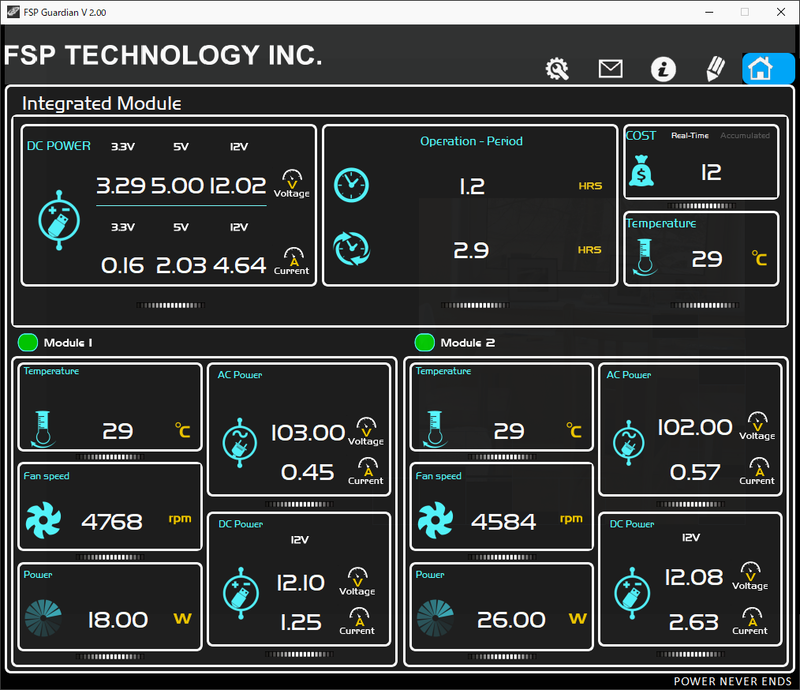Click the Module 1 AC Power plug icon
Image resolution: width=800 pixels, height=690 pixels.
pos(239,443)
